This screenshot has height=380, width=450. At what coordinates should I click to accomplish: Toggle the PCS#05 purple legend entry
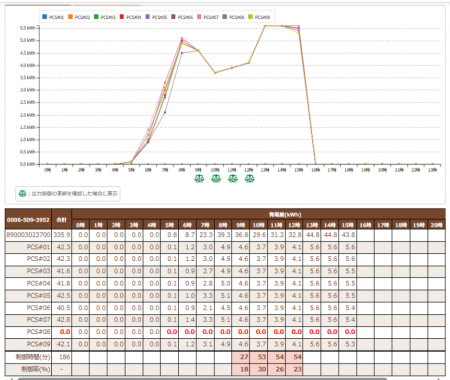coord(156,17)
